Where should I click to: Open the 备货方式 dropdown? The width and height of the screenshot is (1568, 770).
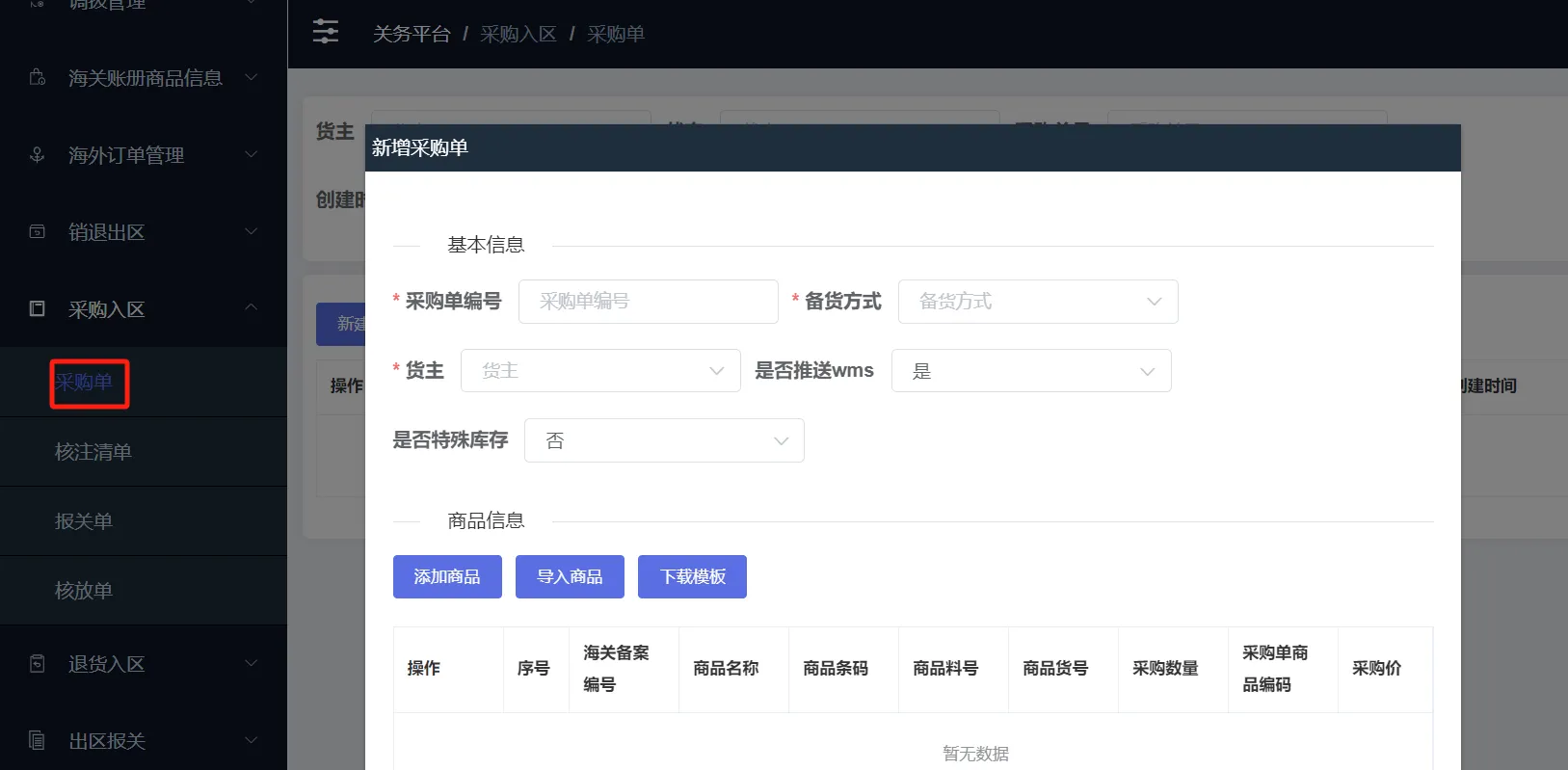click(x=1037, y=302)
